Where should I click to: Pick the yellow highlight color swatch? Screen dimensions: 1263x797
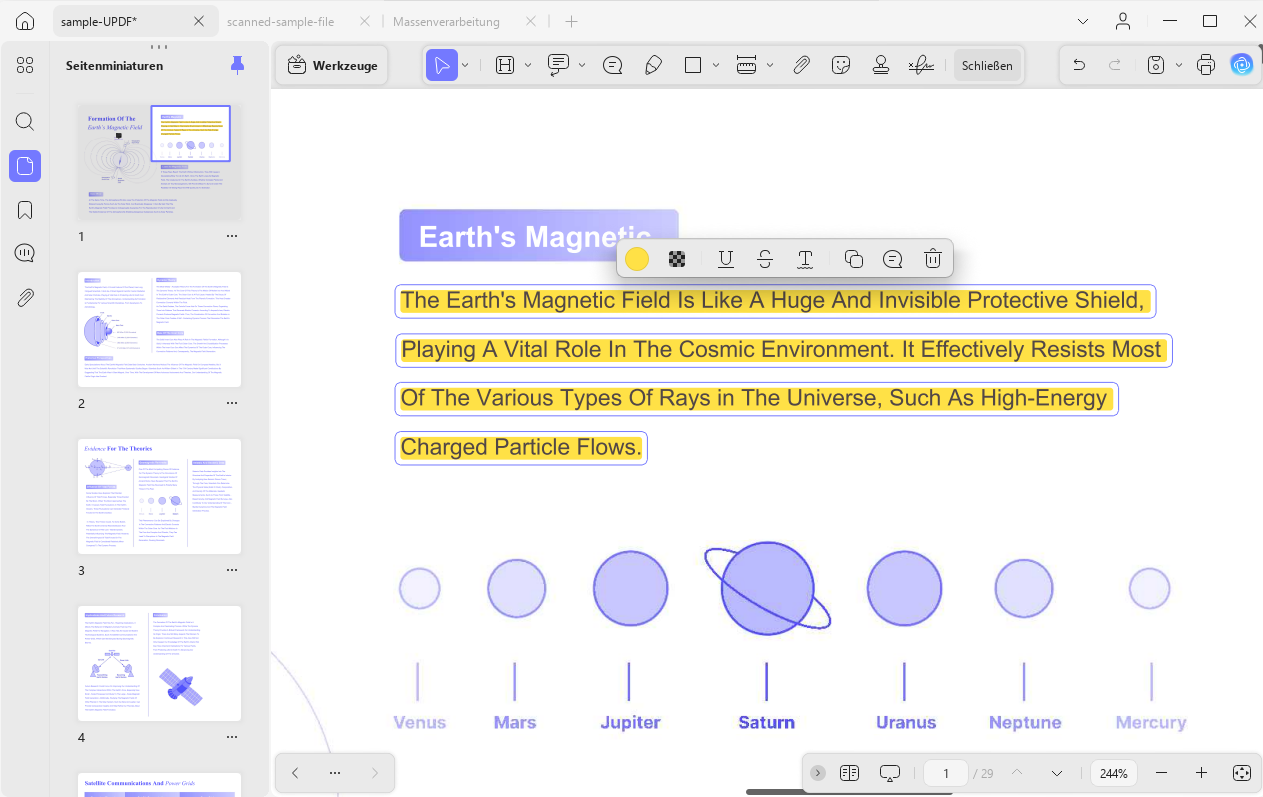pyautogui.click(x=637, y=259)
